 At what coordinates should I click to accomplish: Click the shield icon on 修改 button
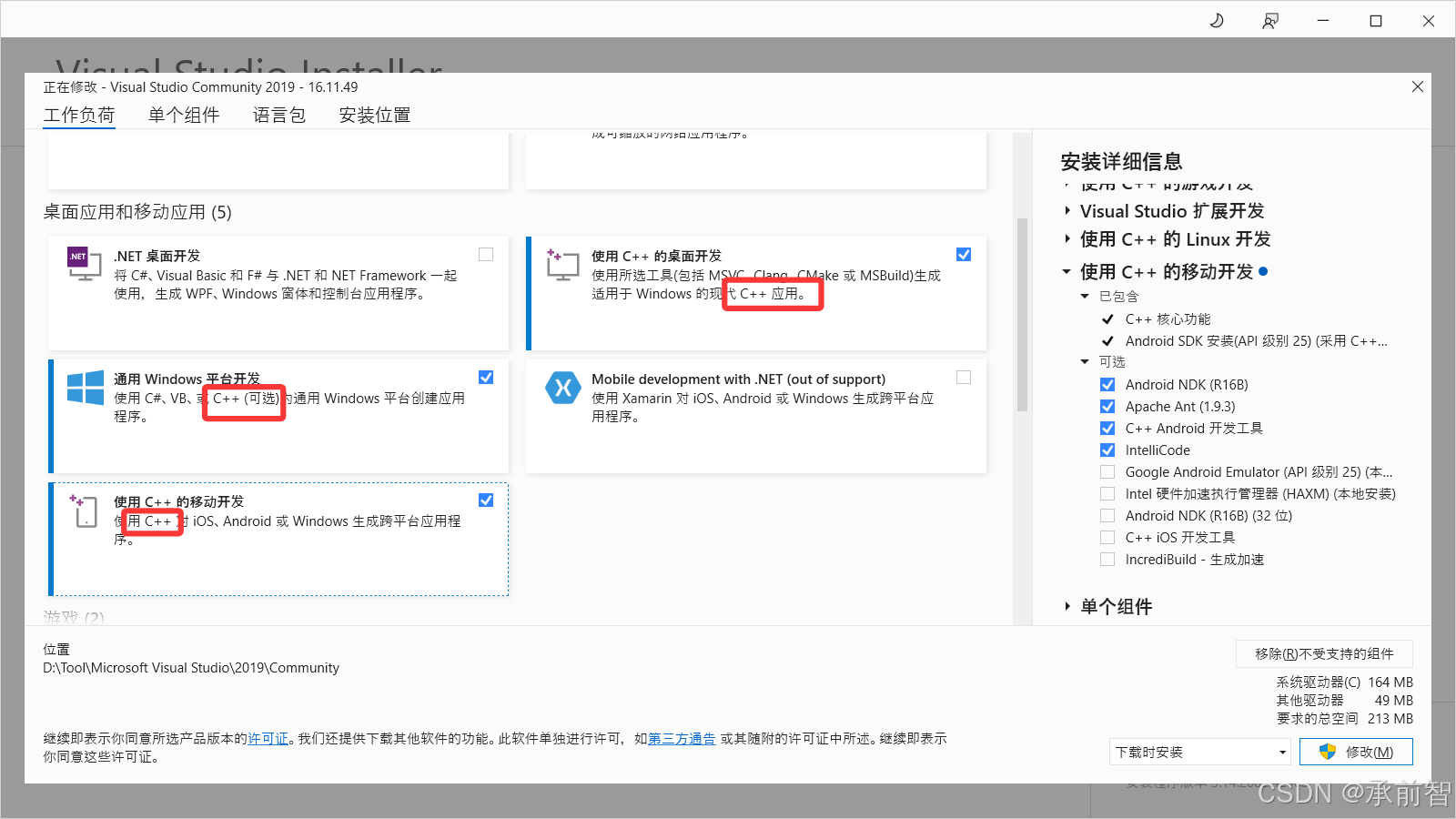click(1328, 752)
